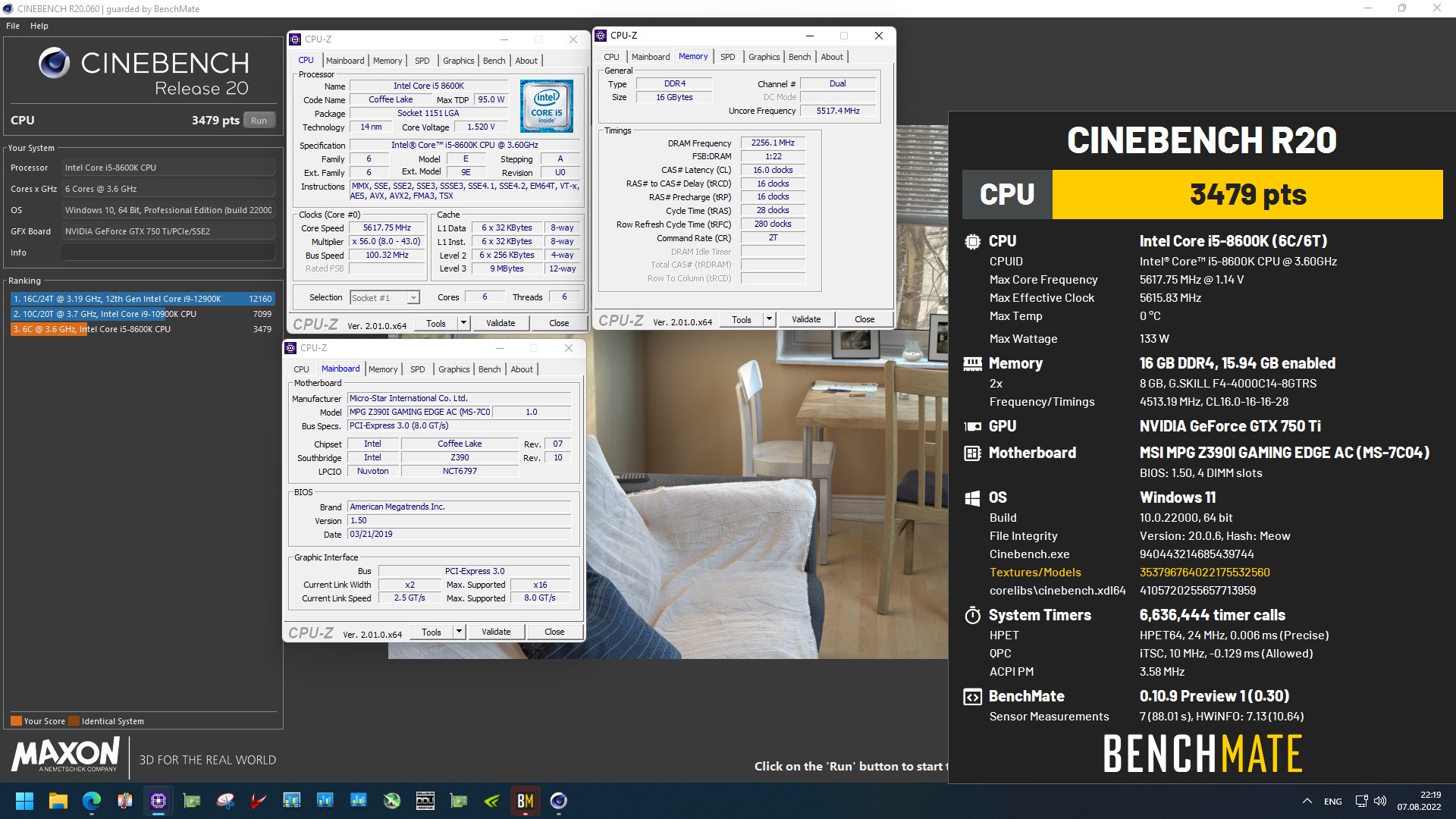Switch to Bench tab in CPU-tab CPU-Z window

(494, 61)
